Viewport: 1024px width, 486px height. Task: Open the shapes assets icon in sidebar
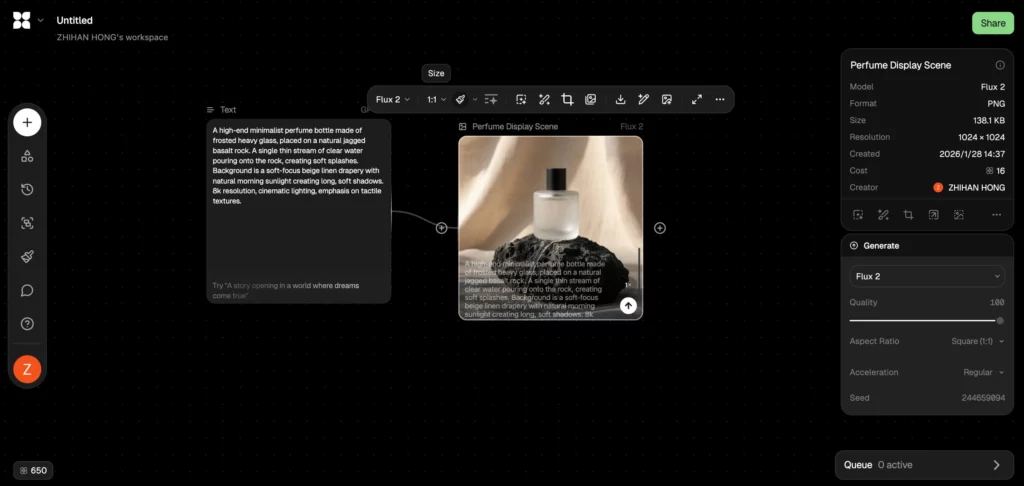pyautogui.click(x=27, y=156)
